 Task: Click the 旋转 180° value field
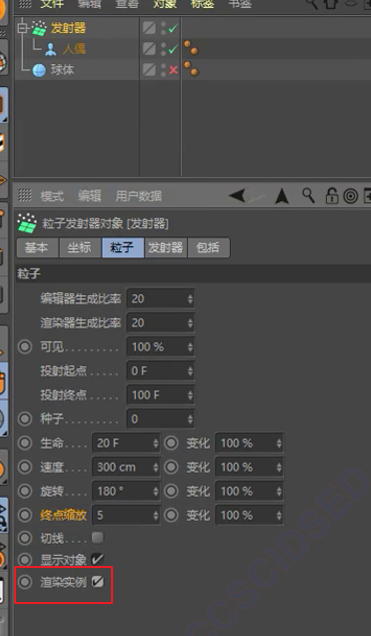tap(126, 491)
